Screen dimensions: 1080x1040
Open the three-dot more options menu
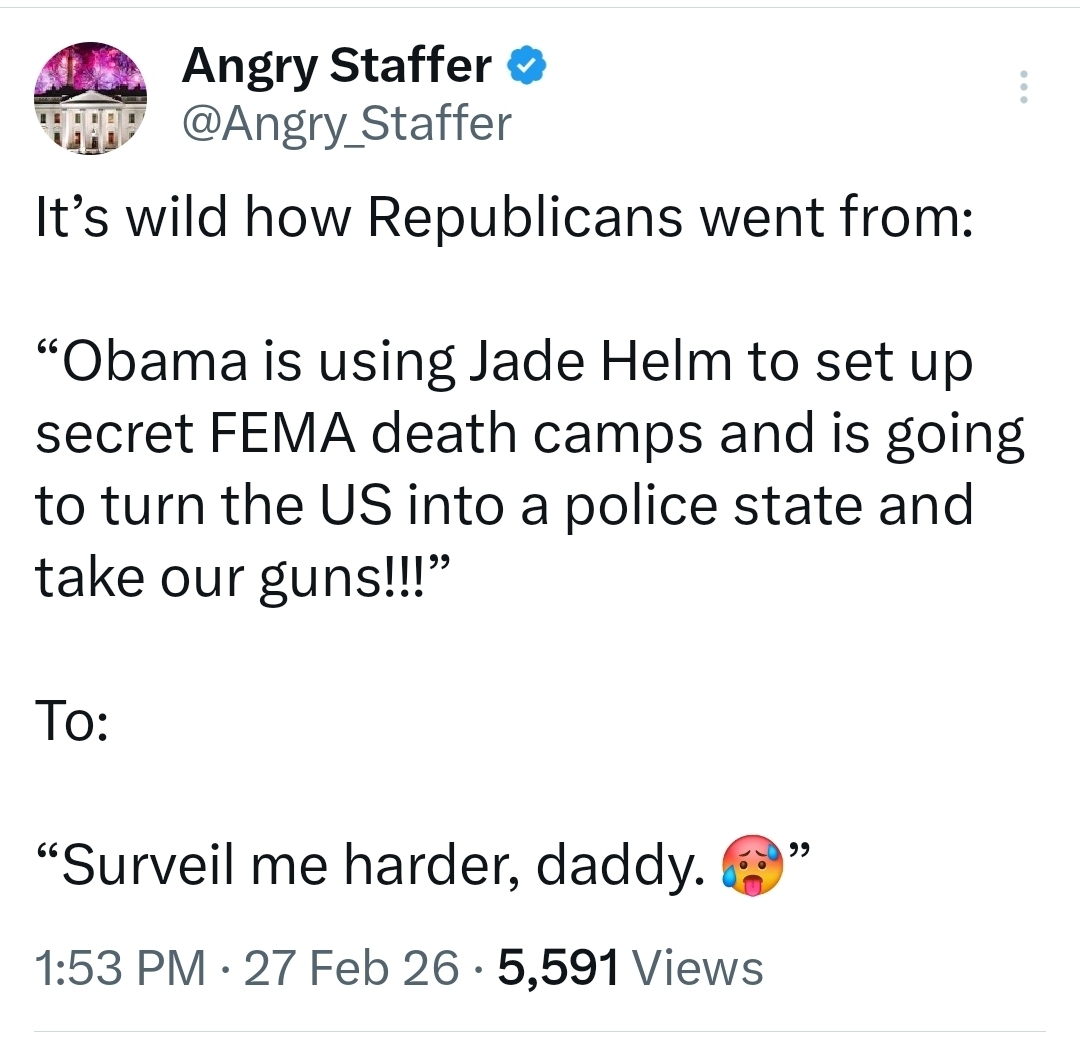pyautogui.click(x=1022, y=88)
